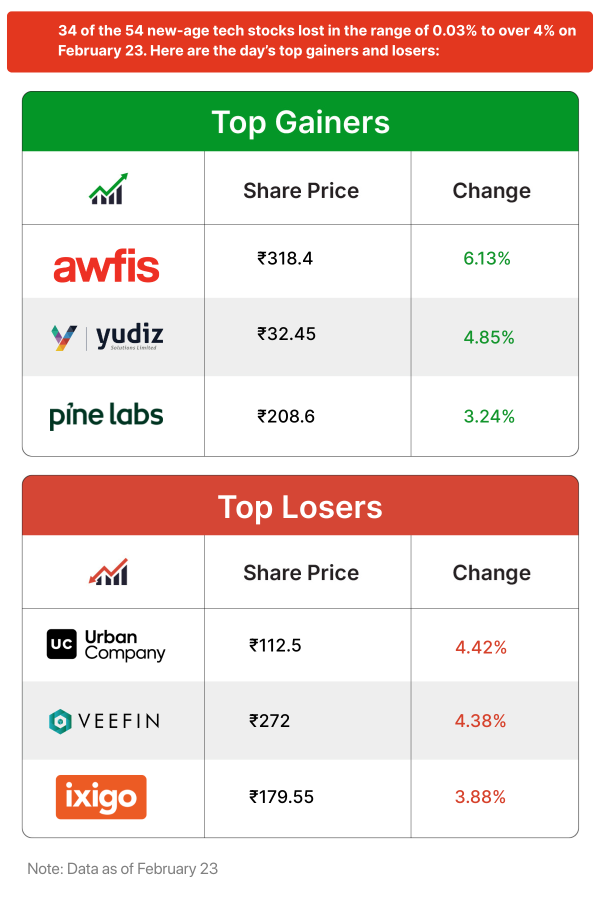Click the Share Price column in gainers
Image resolution: width=600 pixels, height=904 pixels.
point(301,190)
